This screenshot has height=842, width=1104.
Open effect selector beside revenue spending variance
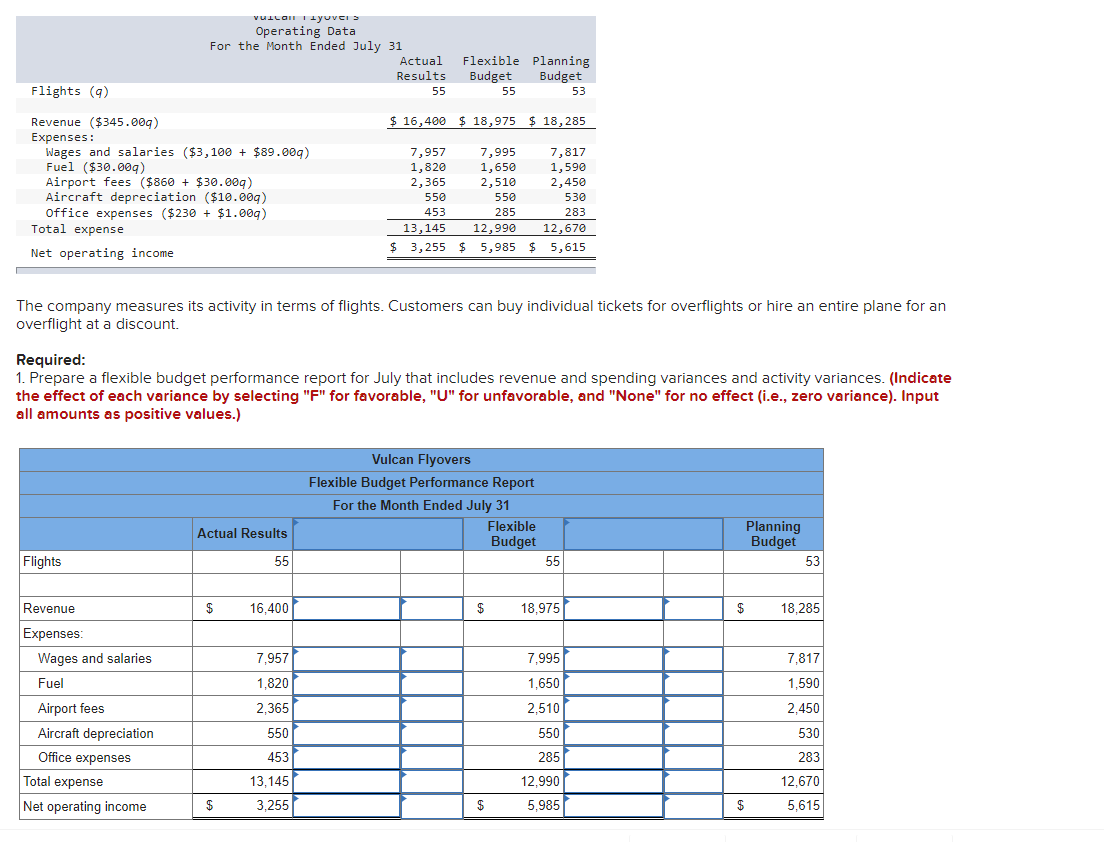pyautogui.click(x=432, y=608)
